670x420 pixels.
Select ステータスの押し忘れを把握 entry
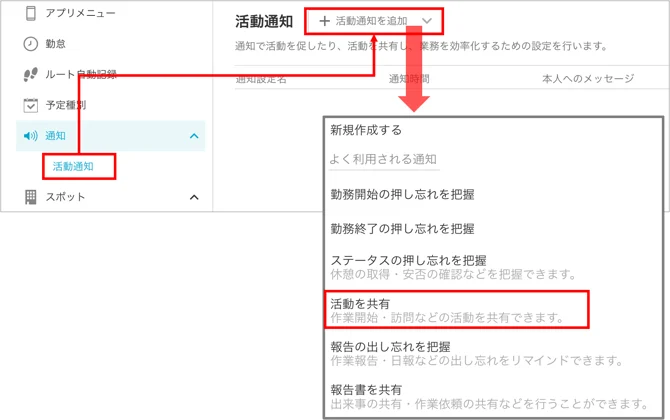tap(453, 267)
